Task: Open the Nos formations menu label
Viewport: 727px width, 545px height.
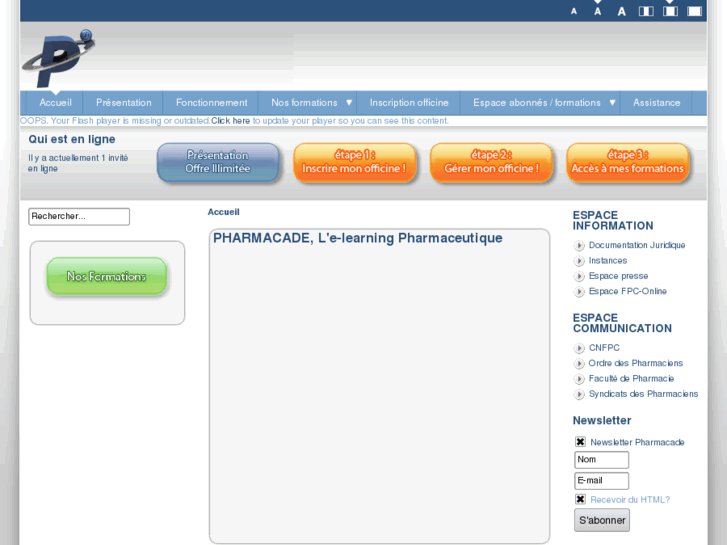Action: point(304,103)
